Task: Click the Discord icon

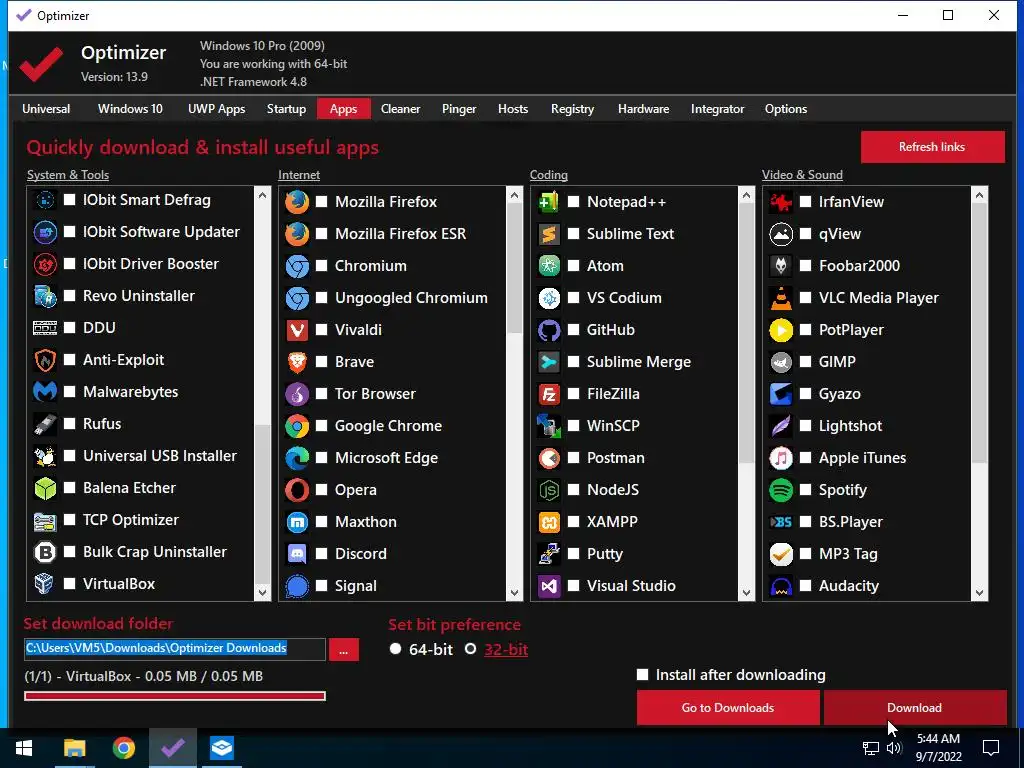Action: point(297,554)
